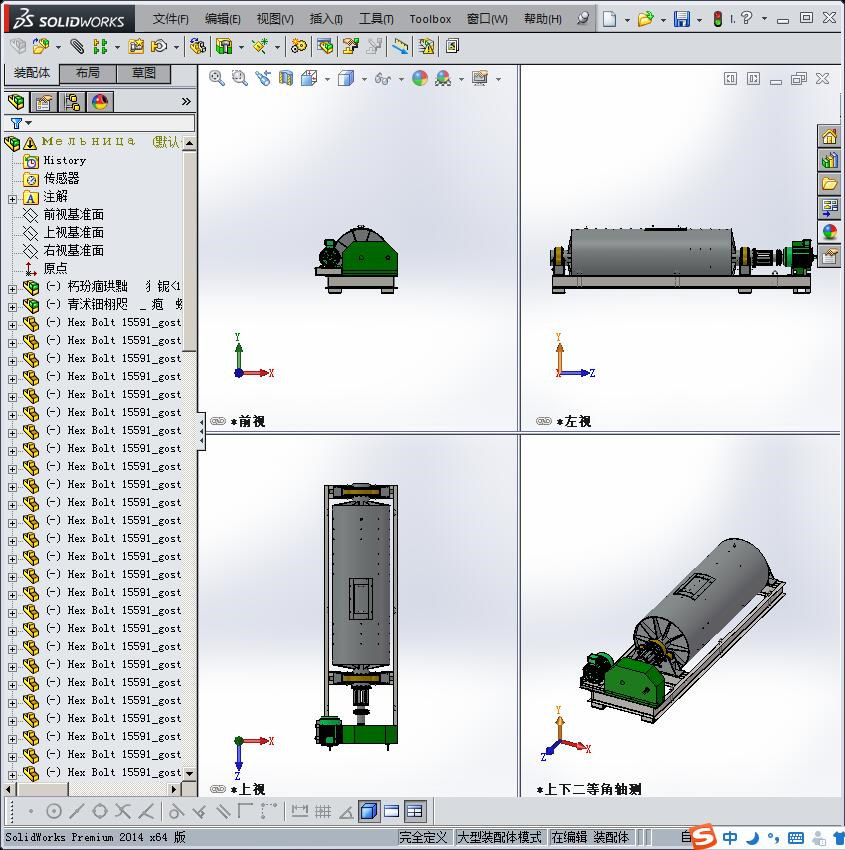Viewport: 845px width, 850px height.
Task: Click the paperclip Mate icon in toolbar
Action: tap(77, 47)
